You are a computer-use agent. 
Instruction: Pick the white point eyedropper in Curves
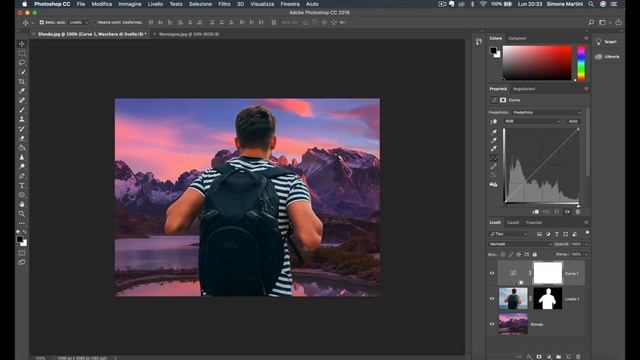(493, 149)
